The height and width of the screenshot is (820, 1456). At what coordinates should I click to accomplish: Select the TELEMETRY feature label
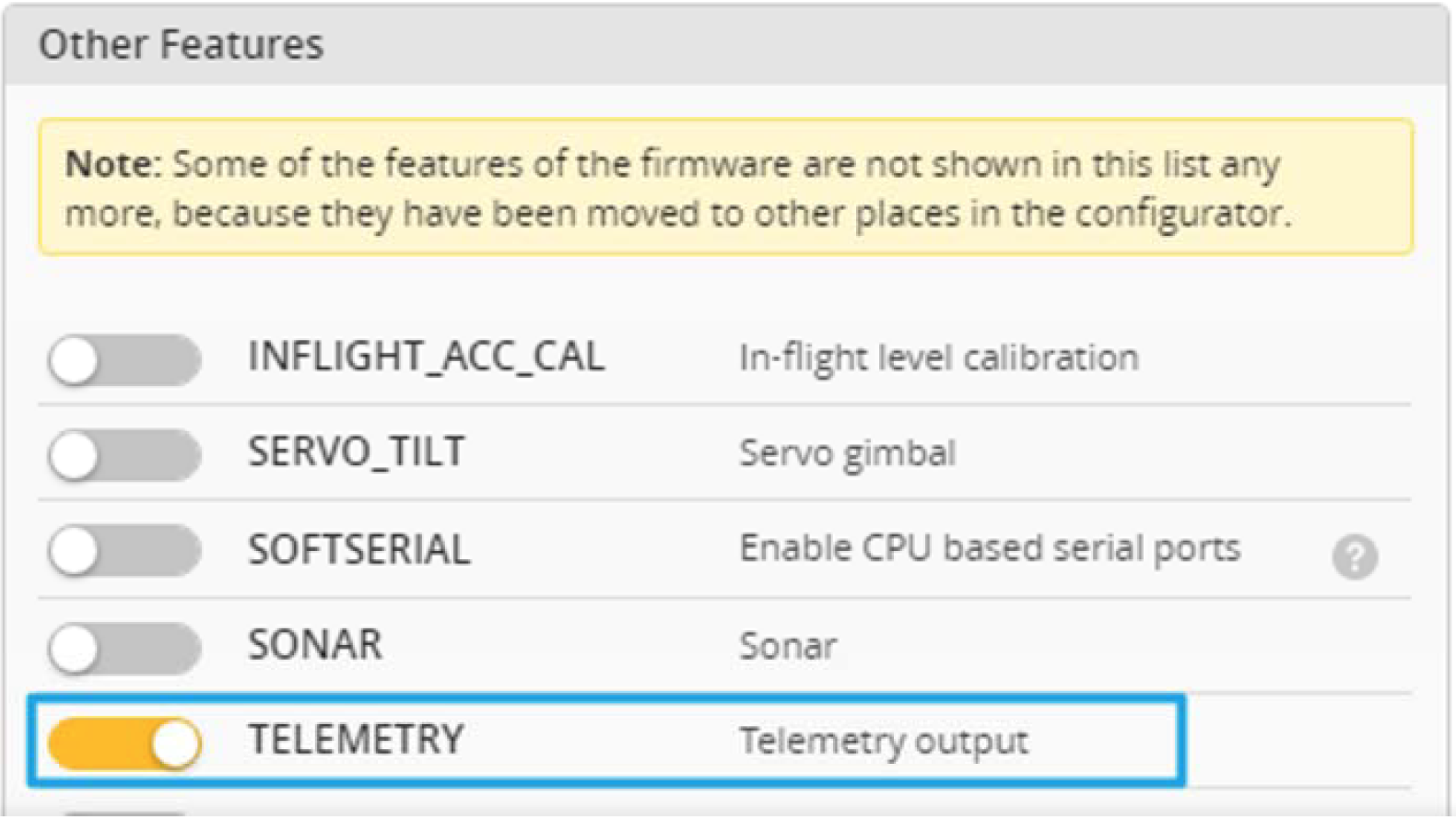coord(356,740)
